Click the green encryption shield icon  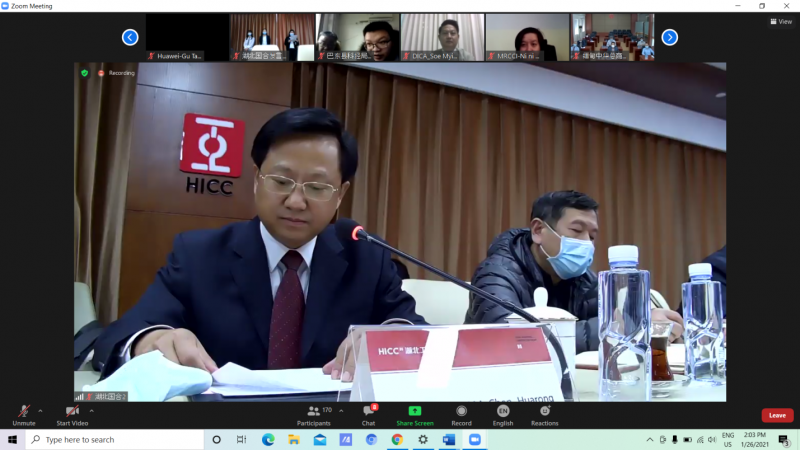pos(85,73)
